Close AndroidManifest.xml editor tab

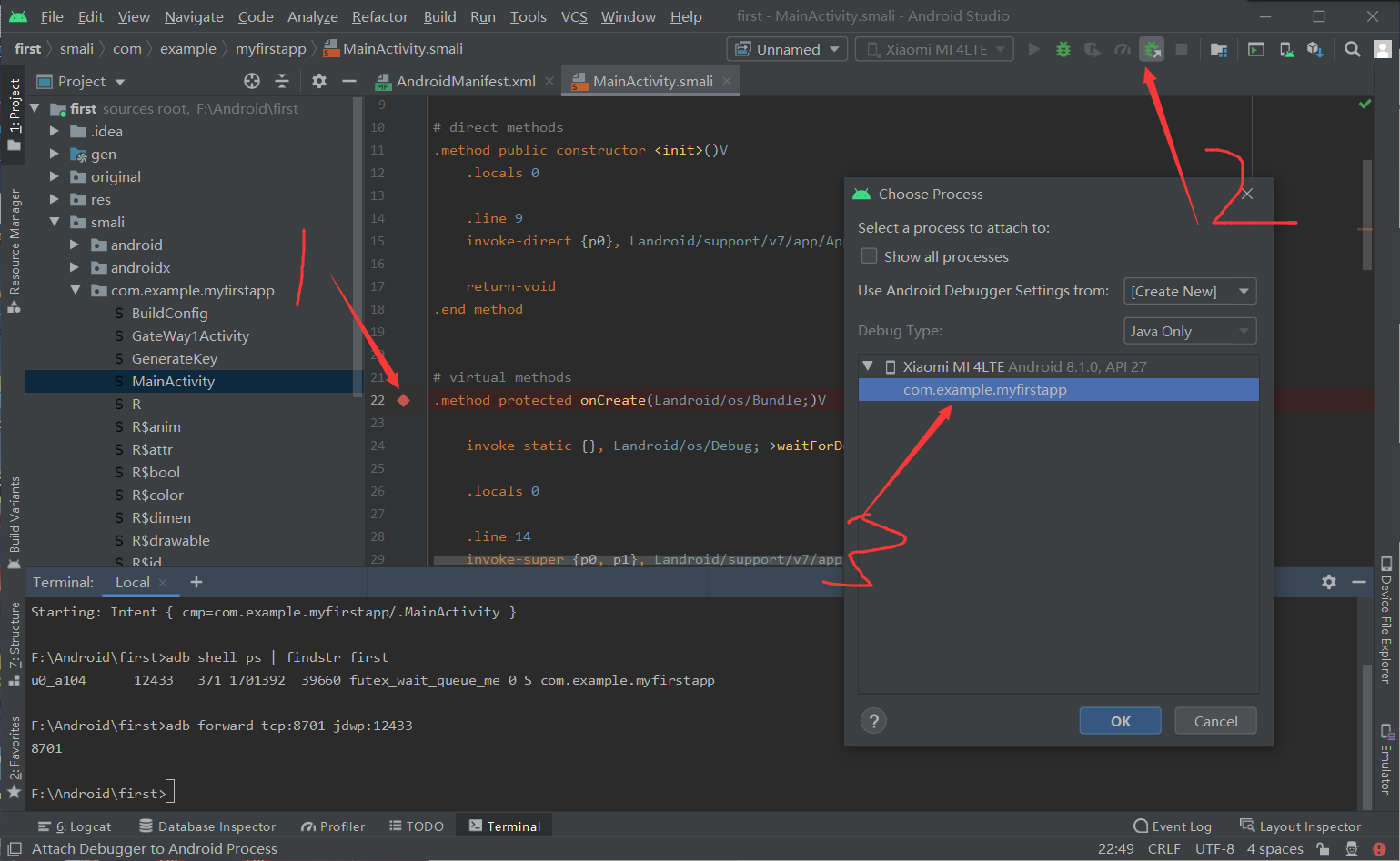click(x=549, y=81)
